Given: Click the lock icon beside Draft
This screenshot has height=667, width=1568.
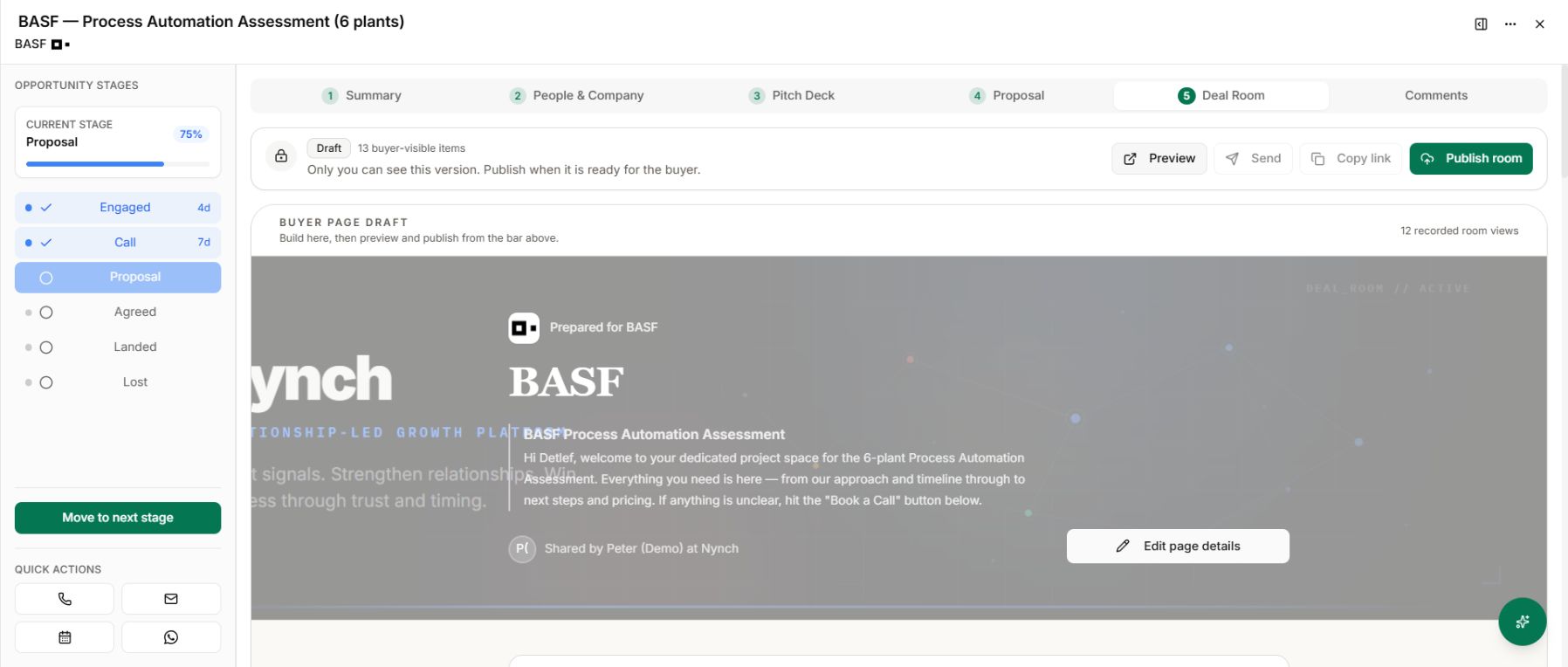Looking at the screenshot, I should [281, 156].
